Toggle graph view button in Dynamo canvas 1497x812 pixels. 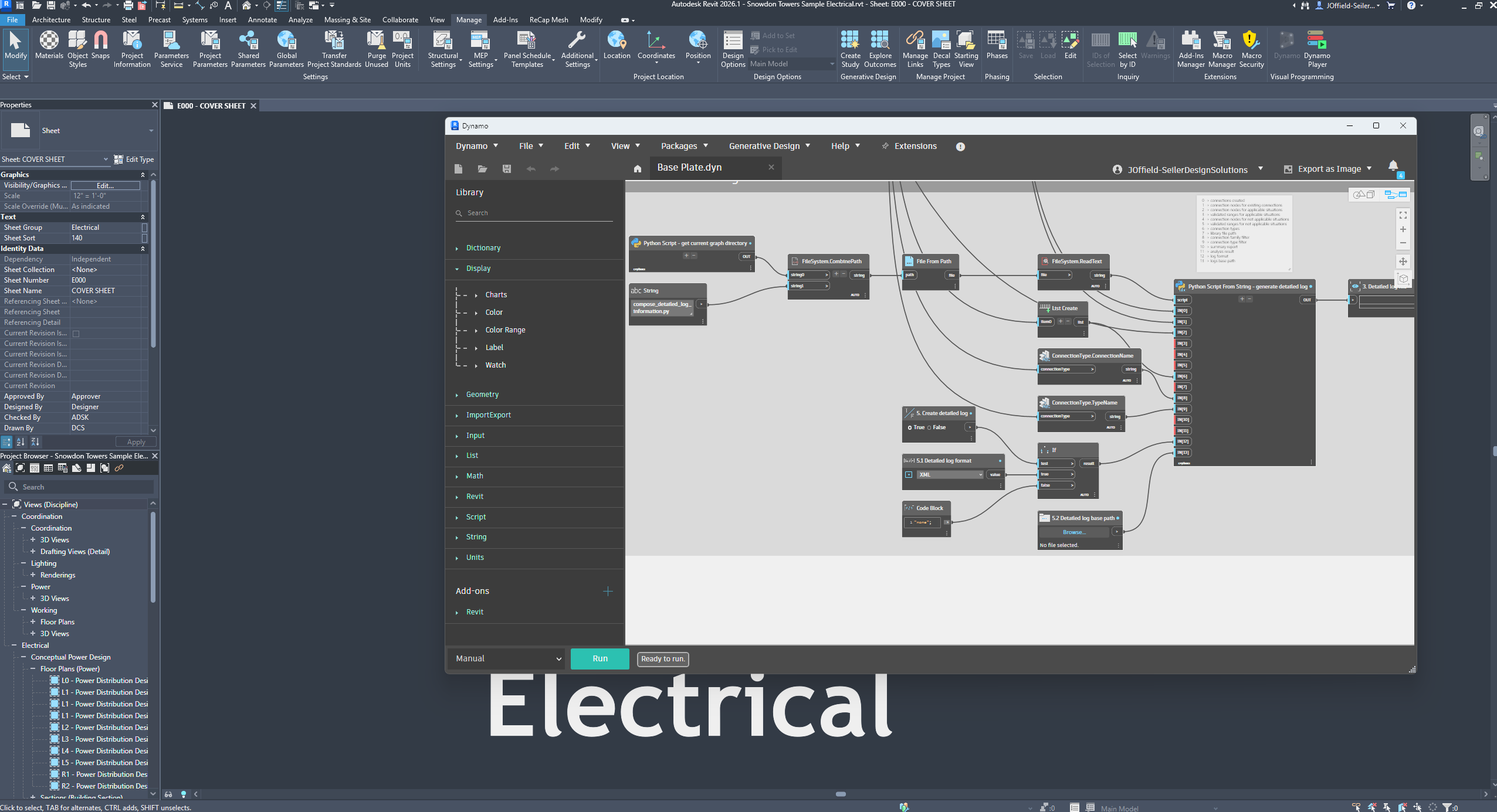point(1396,195)
